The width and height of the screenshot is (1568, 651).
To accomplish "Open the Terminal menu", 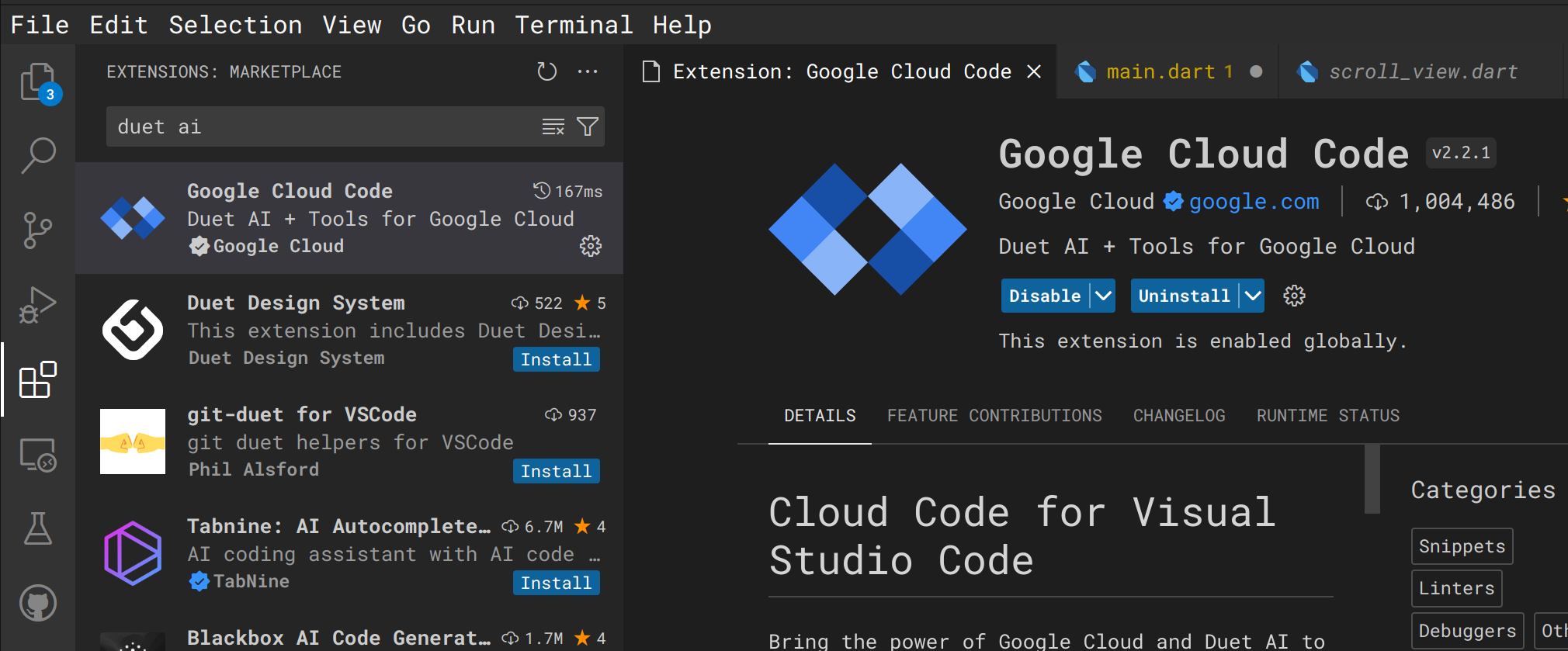I will click(574, 25).
